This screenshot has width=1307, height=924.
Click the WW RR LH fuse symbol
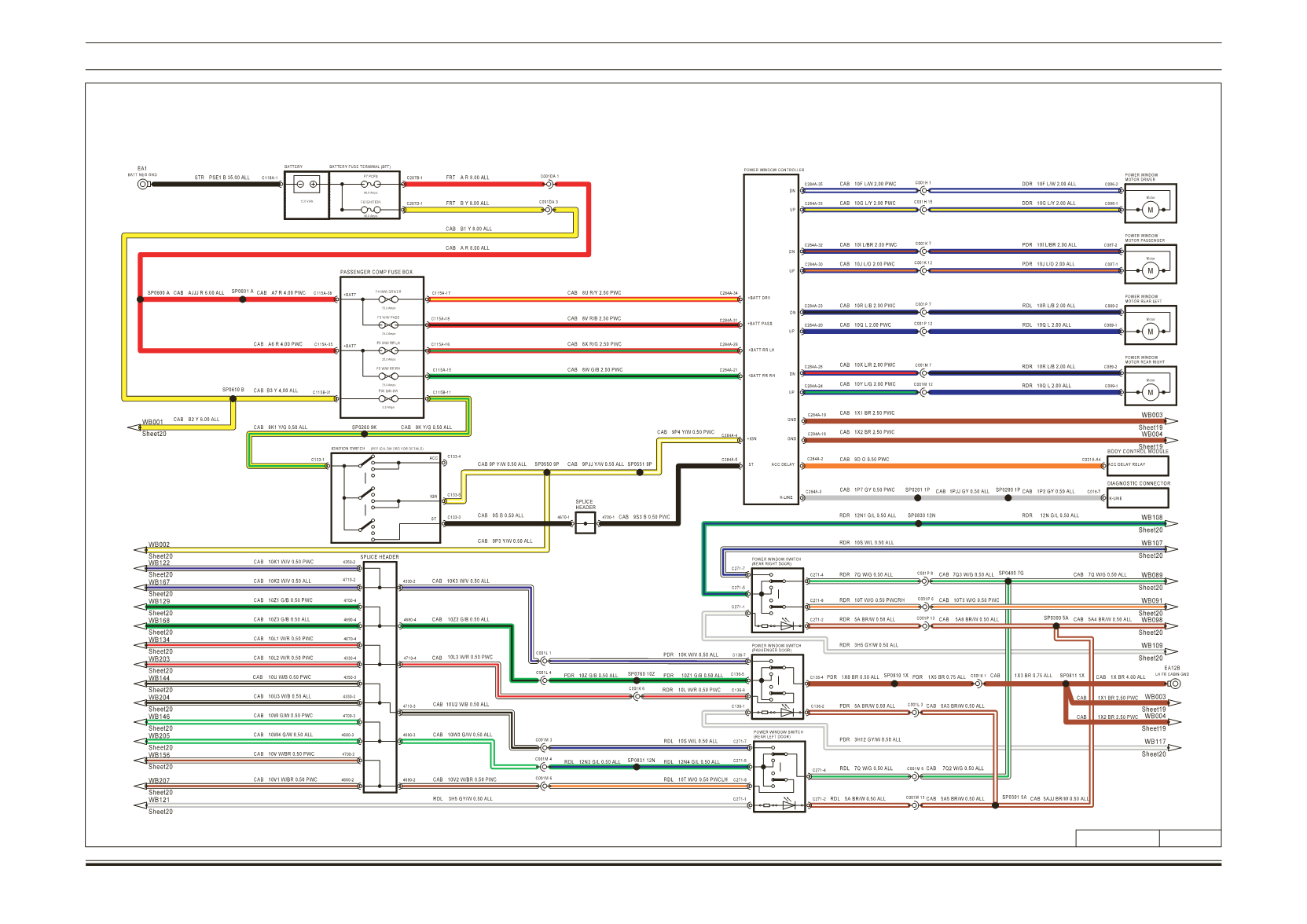388,350
